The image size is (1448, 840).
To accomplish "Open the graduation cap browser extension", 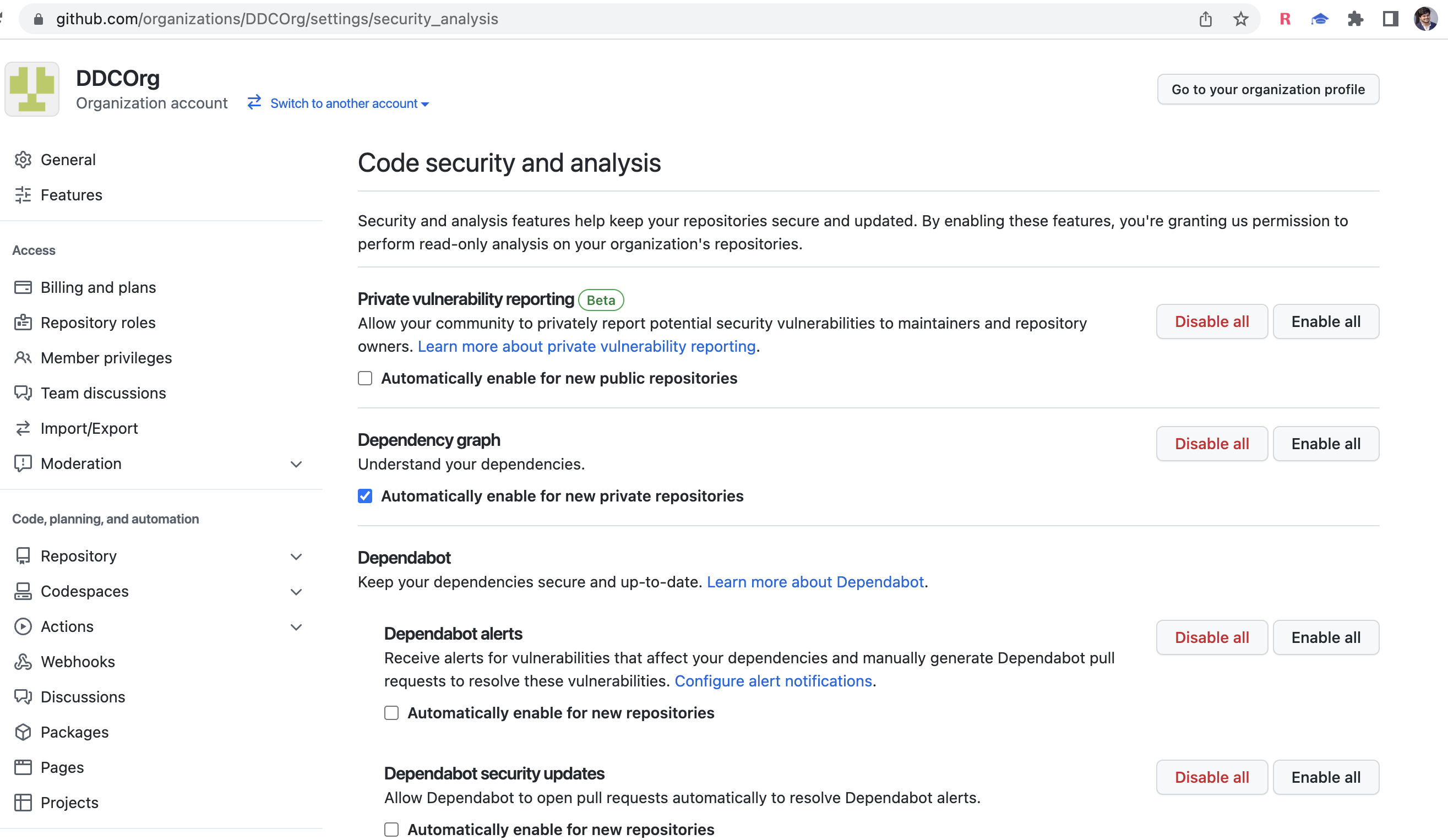I will tap(1320, 19).
